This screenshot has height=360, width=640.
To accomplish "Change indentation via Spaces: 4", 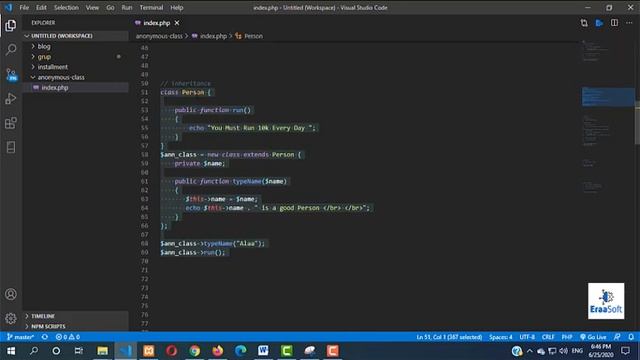I will (x=501, y=337).
